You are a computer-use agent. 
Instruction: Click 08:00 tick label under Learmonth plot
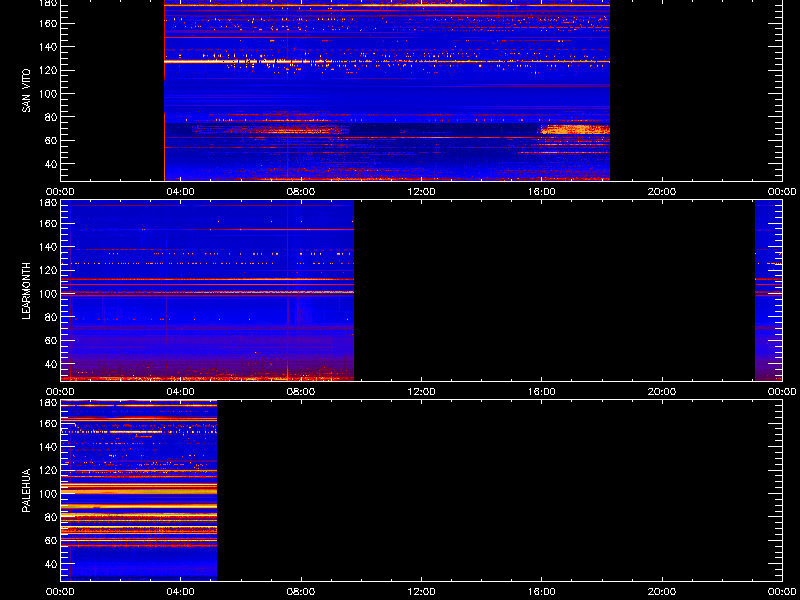tap(301, 392)
